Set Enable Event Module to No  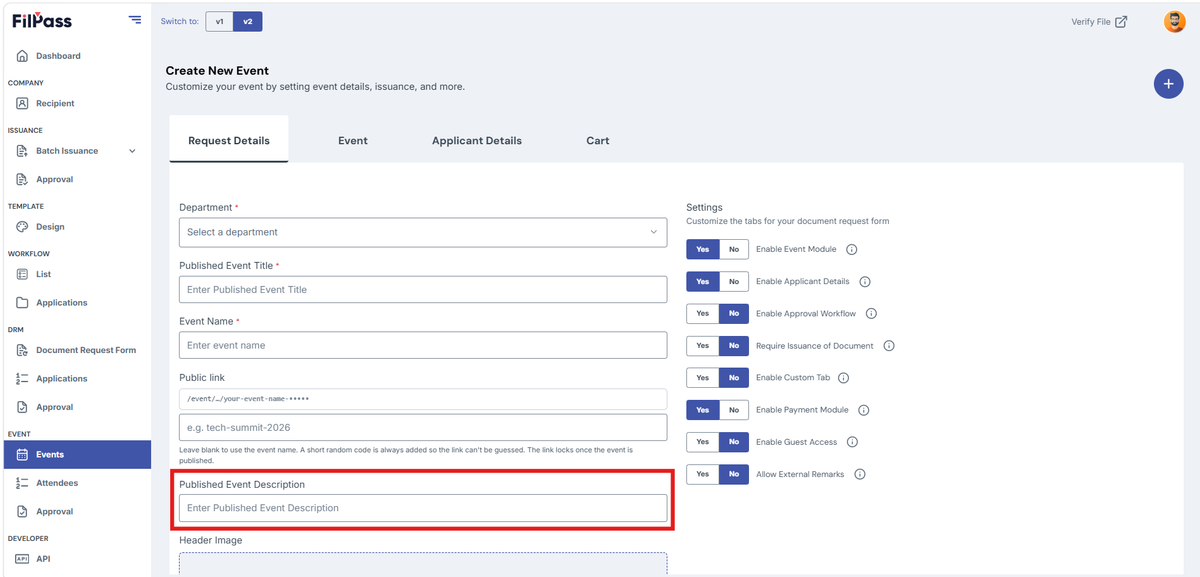coord(734,249)
